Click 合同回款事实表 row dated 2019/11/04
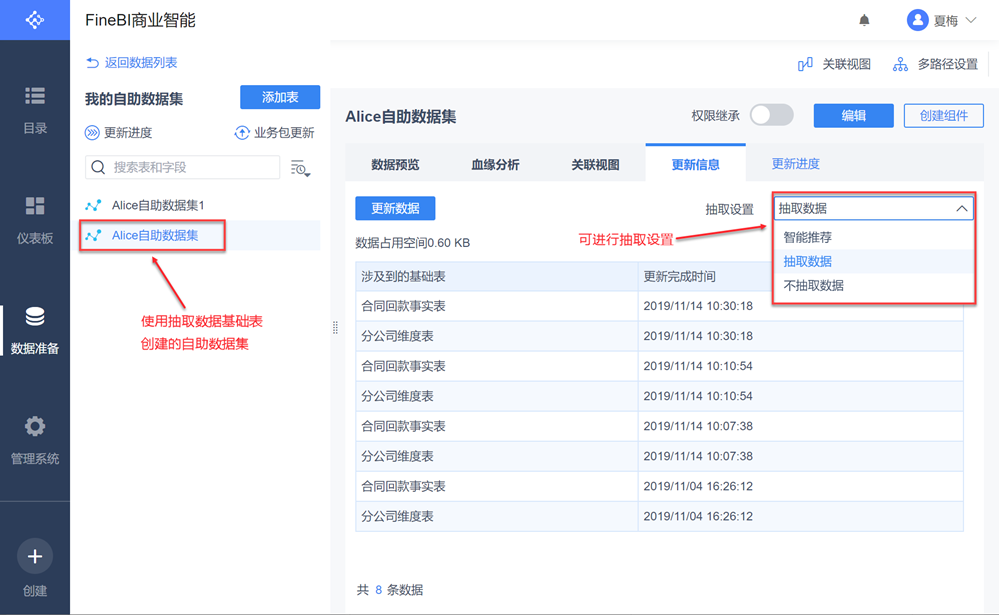 click(659, 486)
